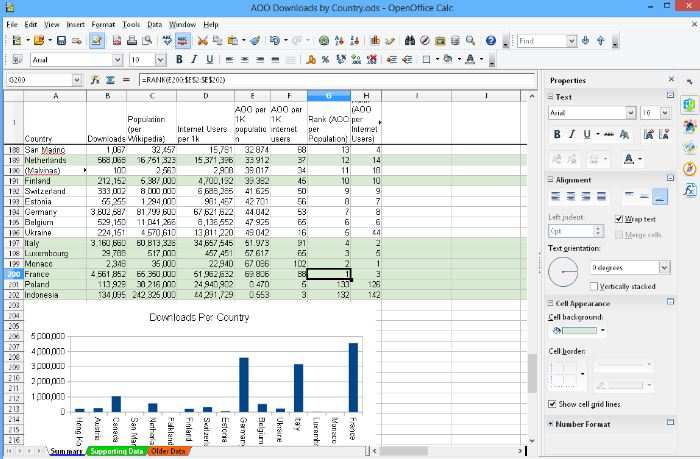The image size is (700, 459).
Task: Open OpenOffice Help question mark icon
Action: pos(491,41)
